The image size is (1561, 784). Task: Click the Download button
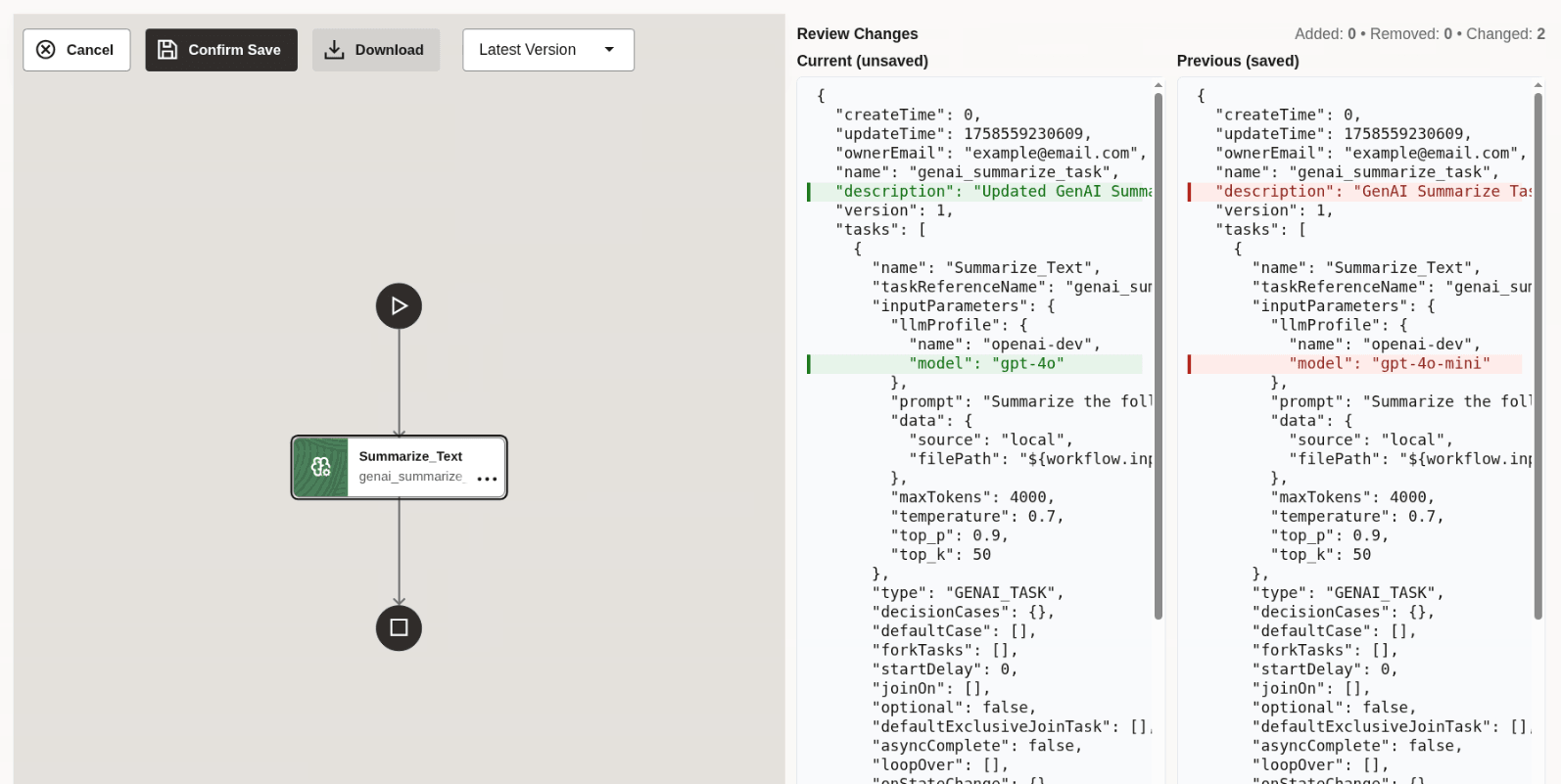376,50
